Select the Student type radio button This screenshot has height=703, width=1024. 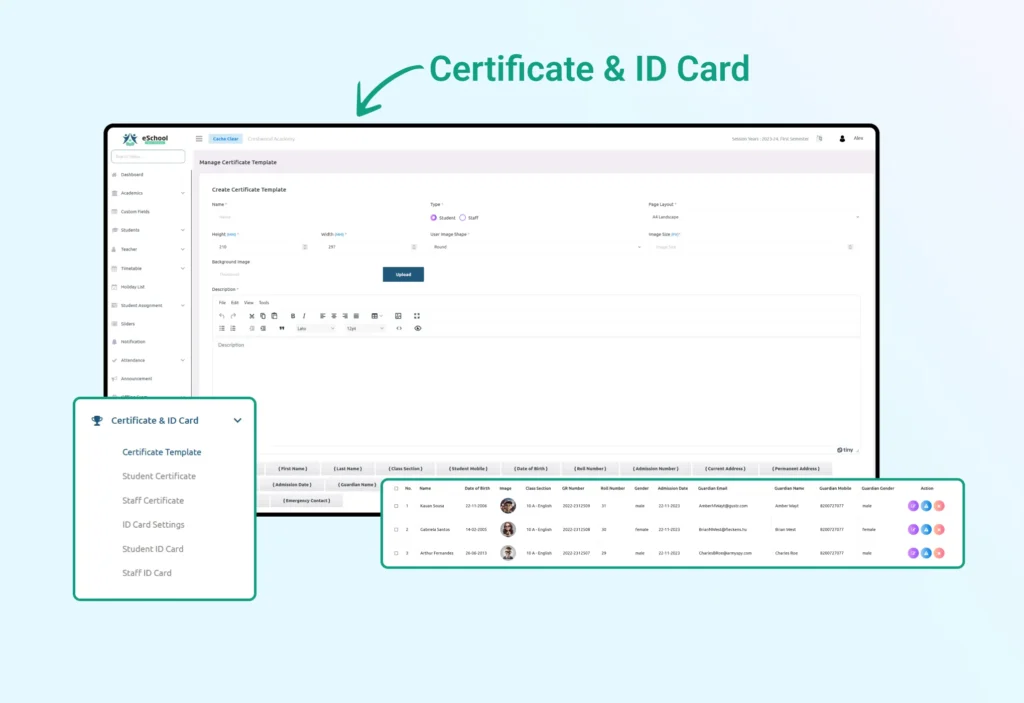434,217
